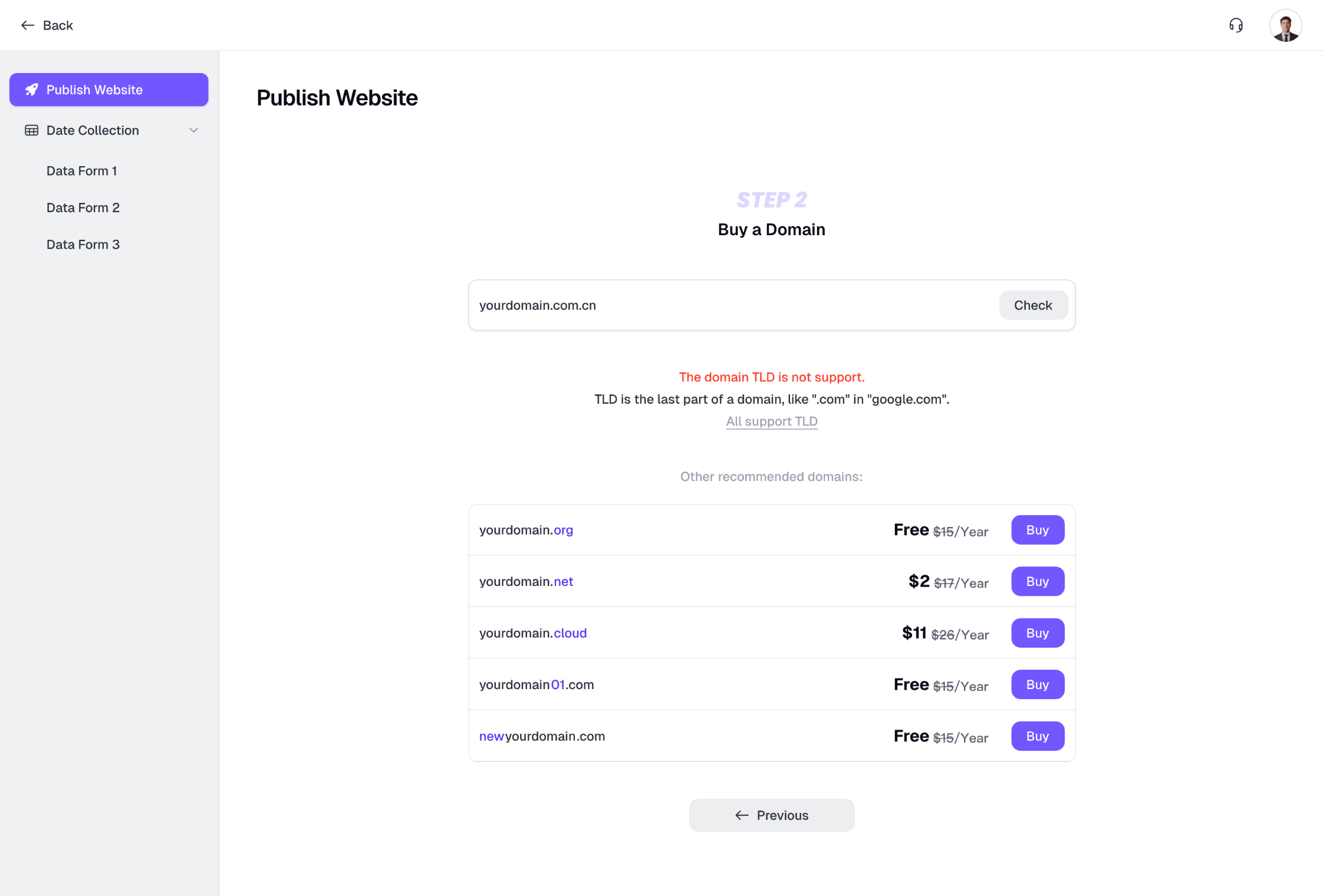Click the rocket Publish Website icon
Image resolution: width=1323 pixels, height=896 pixels.
tap(32, 90)
